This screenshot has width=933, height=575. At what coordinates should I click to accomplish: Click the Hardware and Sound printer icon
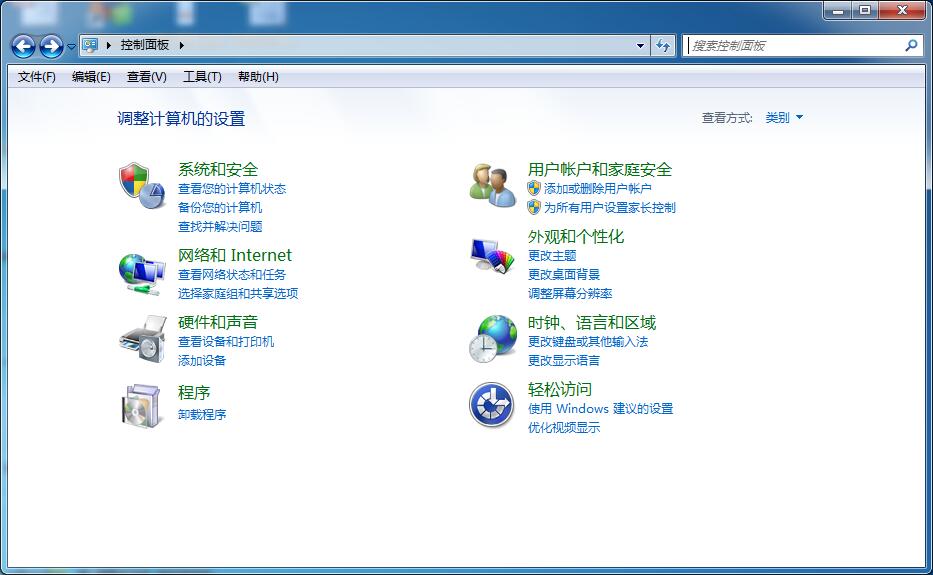coord(142,339)
